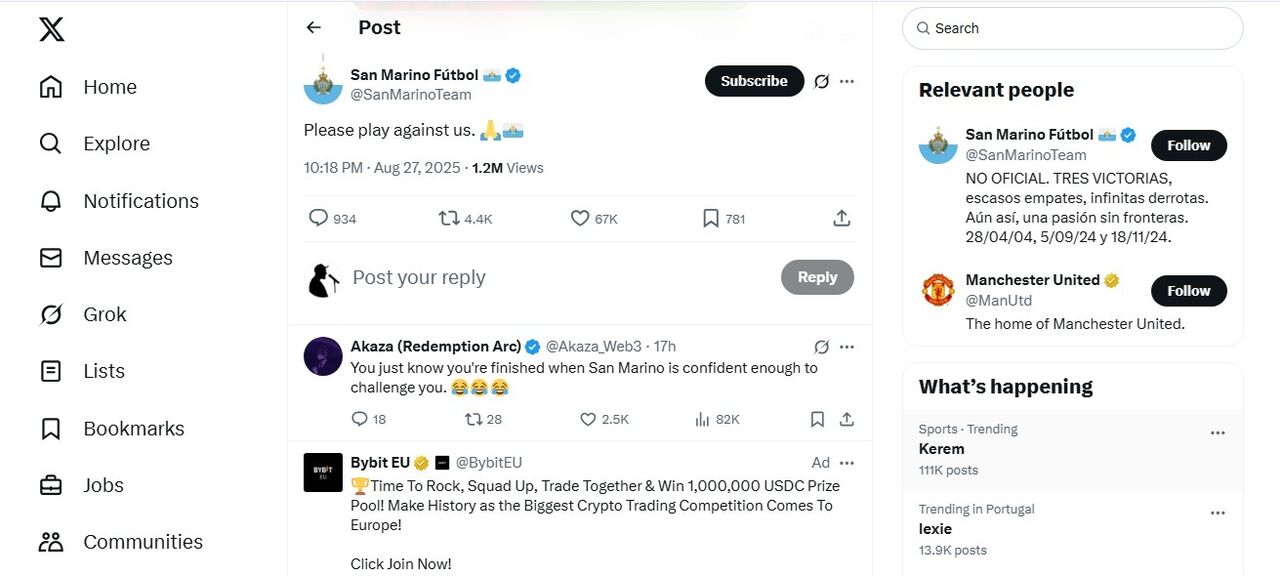
Task: Repost the San Marino Fútbol post
Action: click(x=450, y=218)
